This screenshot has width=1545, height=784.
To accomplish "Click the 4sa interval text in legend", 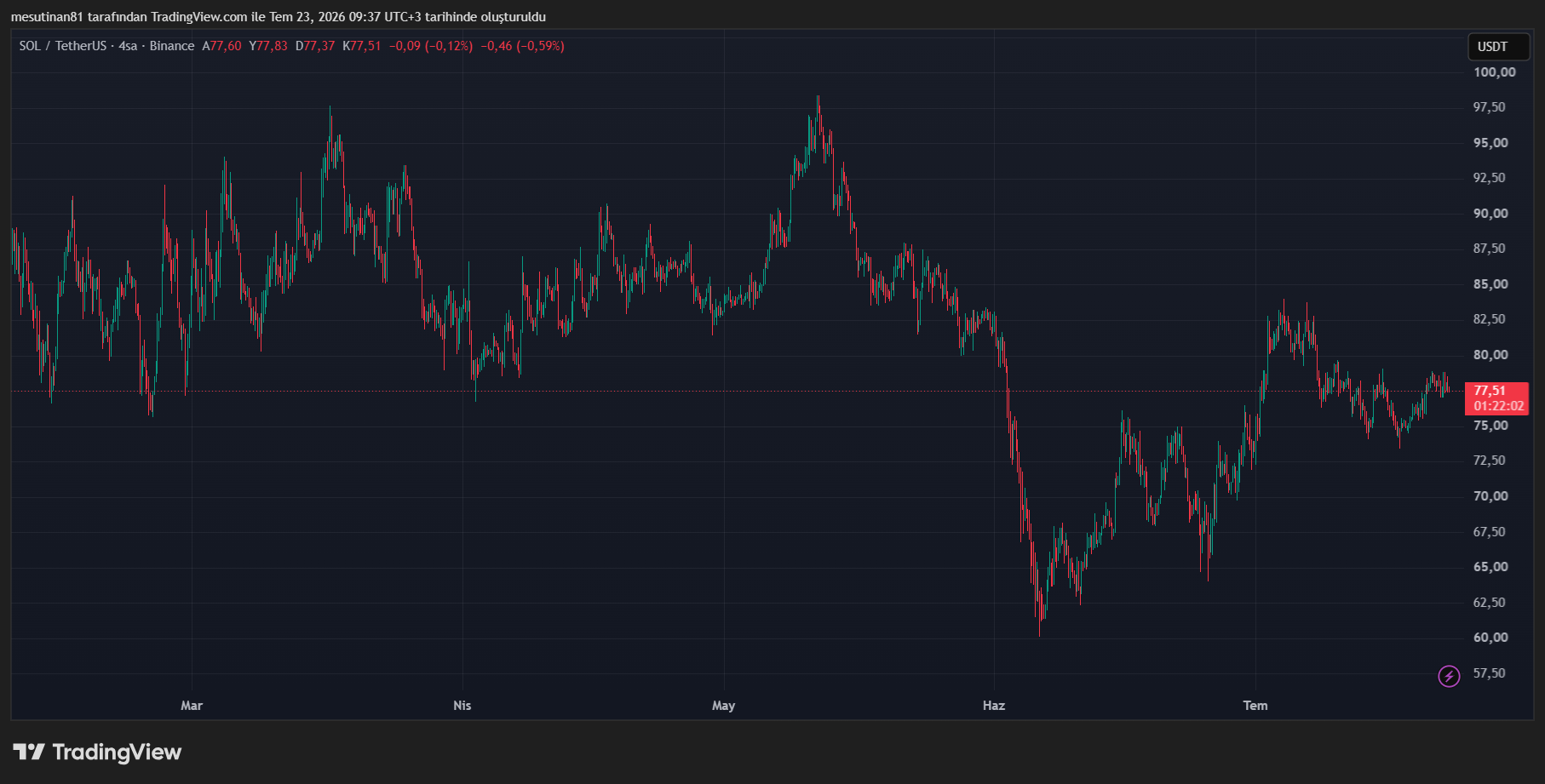I will 128,46.
